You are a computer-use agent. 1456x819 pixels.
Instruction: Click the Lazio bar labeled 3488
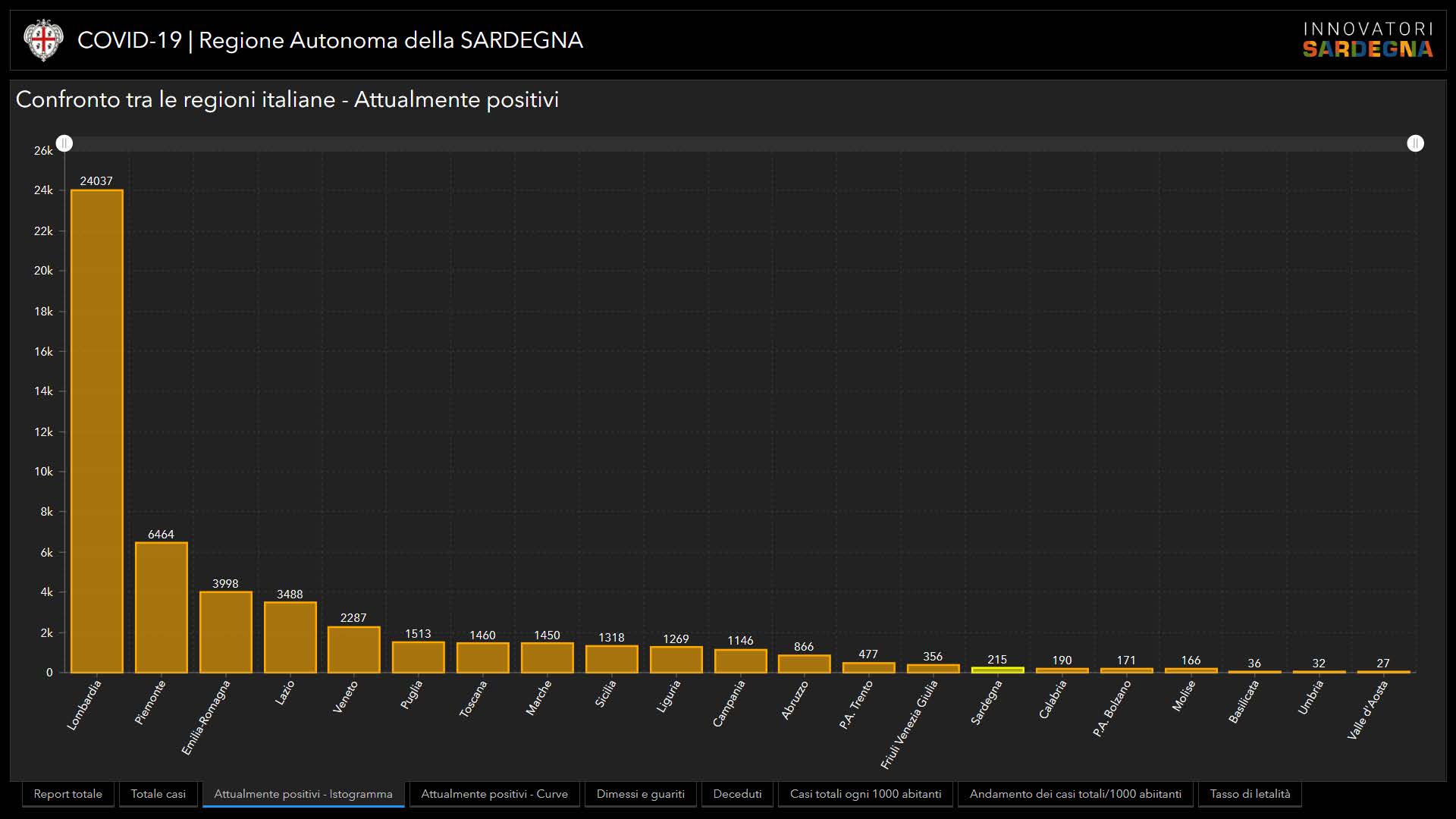point(290,637)
